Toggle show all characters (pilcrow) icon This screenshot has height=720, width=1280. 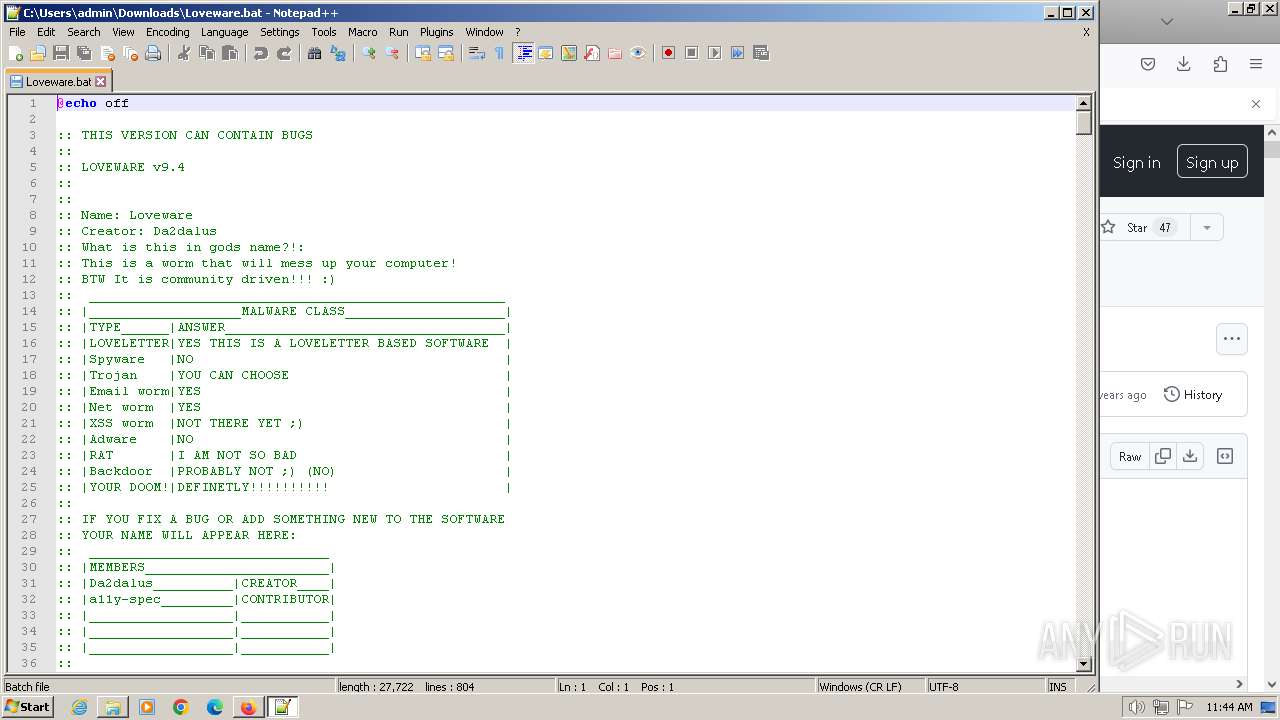[499, 53]
